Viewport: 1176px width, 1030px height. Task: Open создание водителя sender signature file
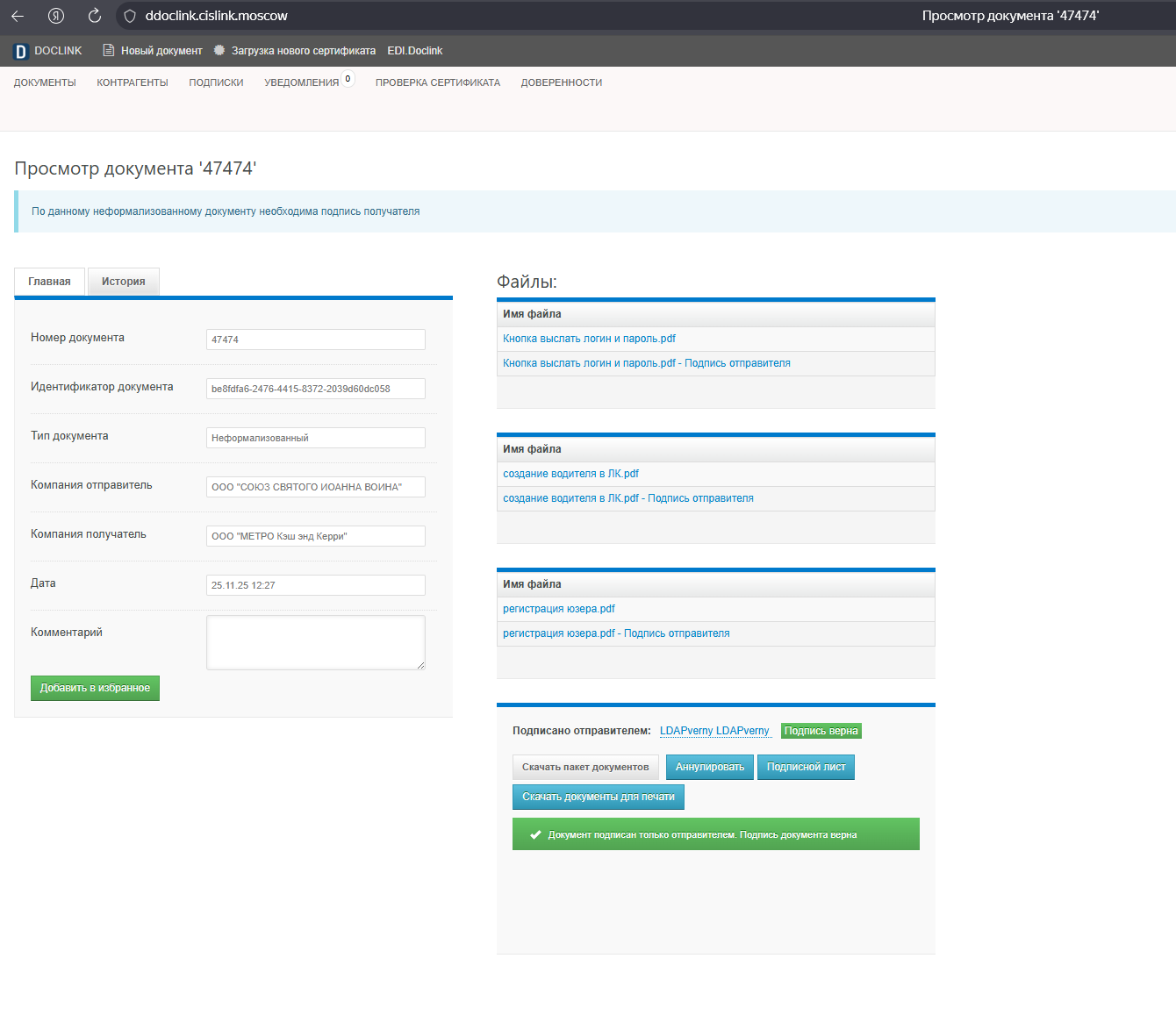[x=628, y=498]
